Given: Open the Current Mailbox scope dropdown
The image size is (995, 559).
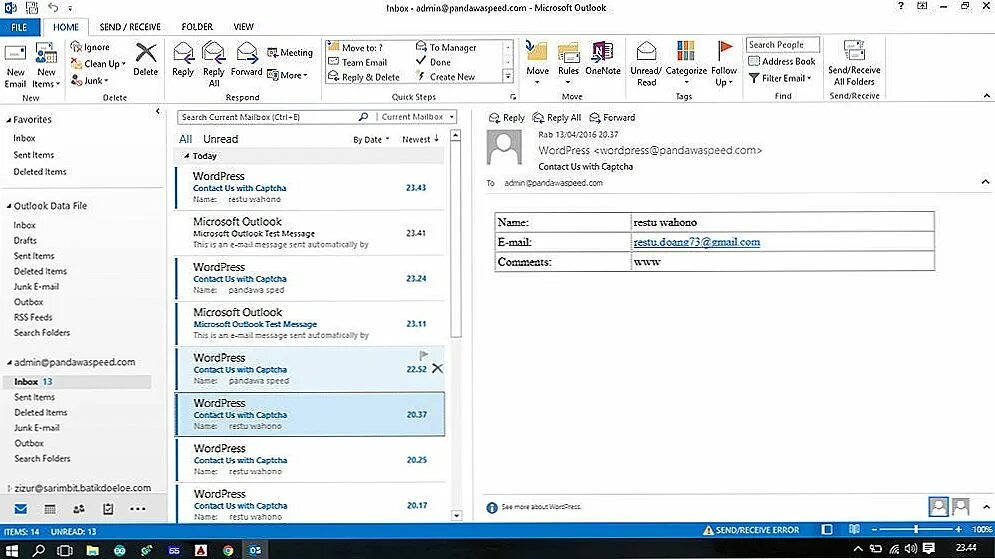Looking at the screenshot, I should point(418,117).
